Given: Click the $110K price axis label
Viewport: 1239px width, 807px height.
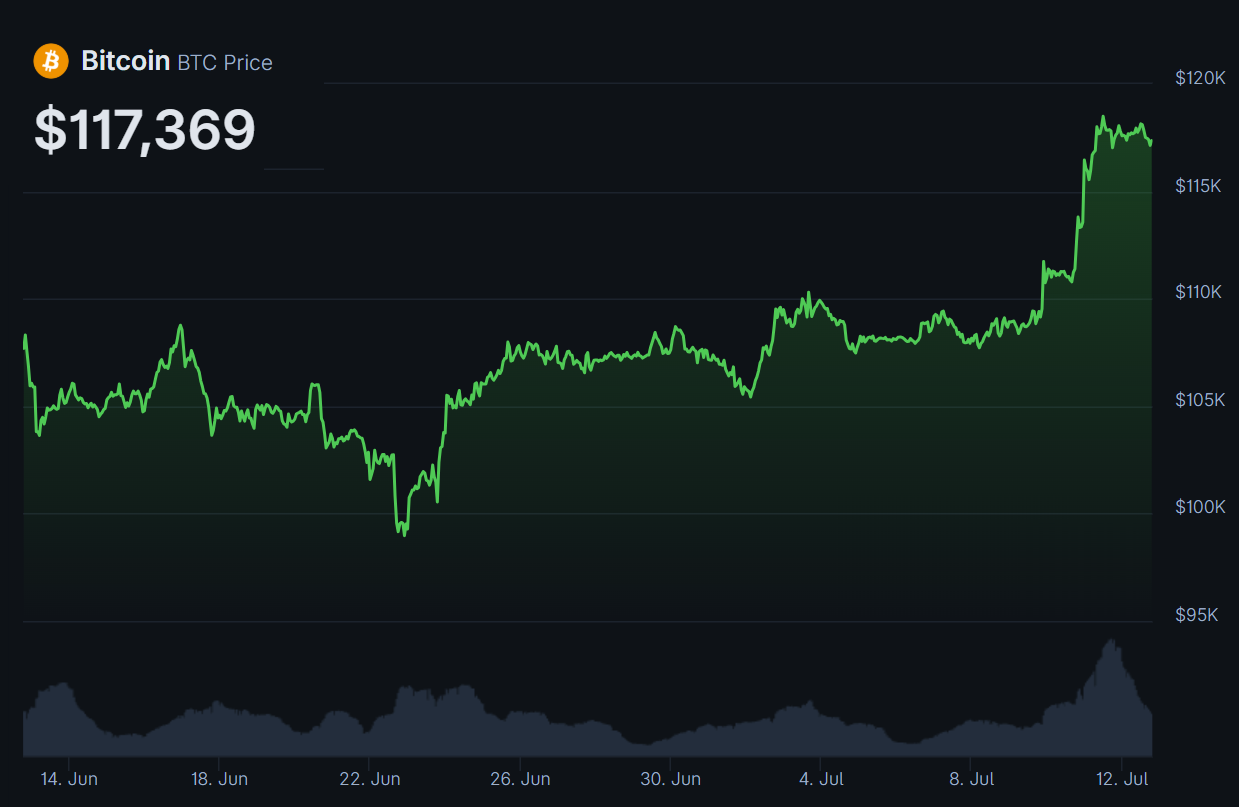Looking at the screenshot, I should [1200, 292].
